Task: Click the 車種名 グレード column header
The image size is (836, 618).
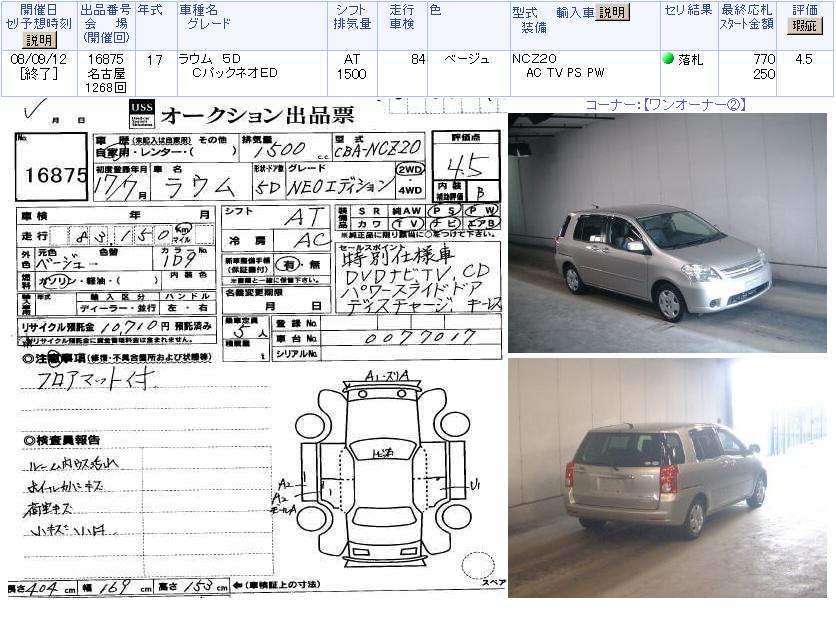Action: click(205, 17)
